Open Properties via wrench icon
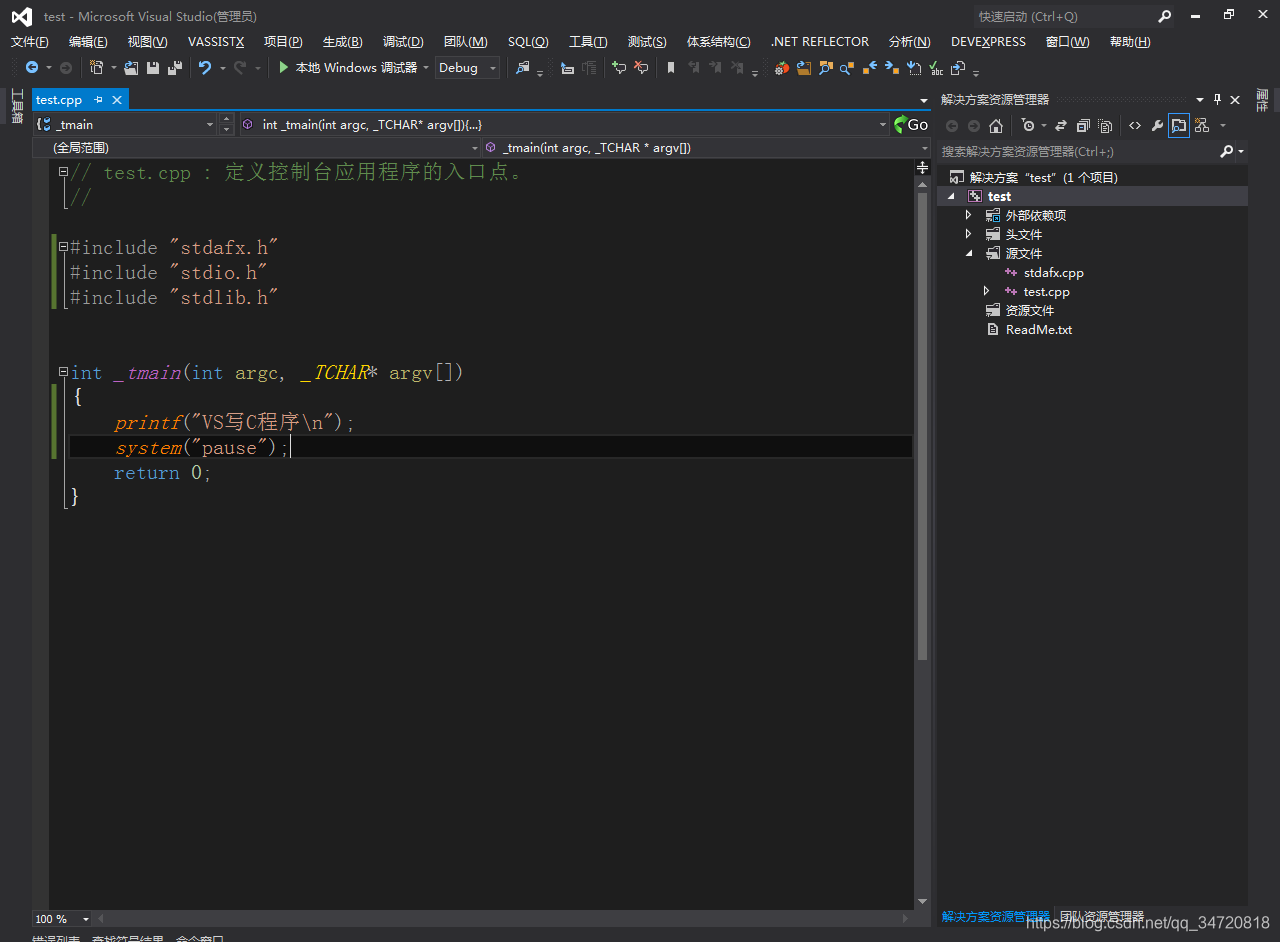The width and height of the screenshot is (1280, 942). 1157,126
